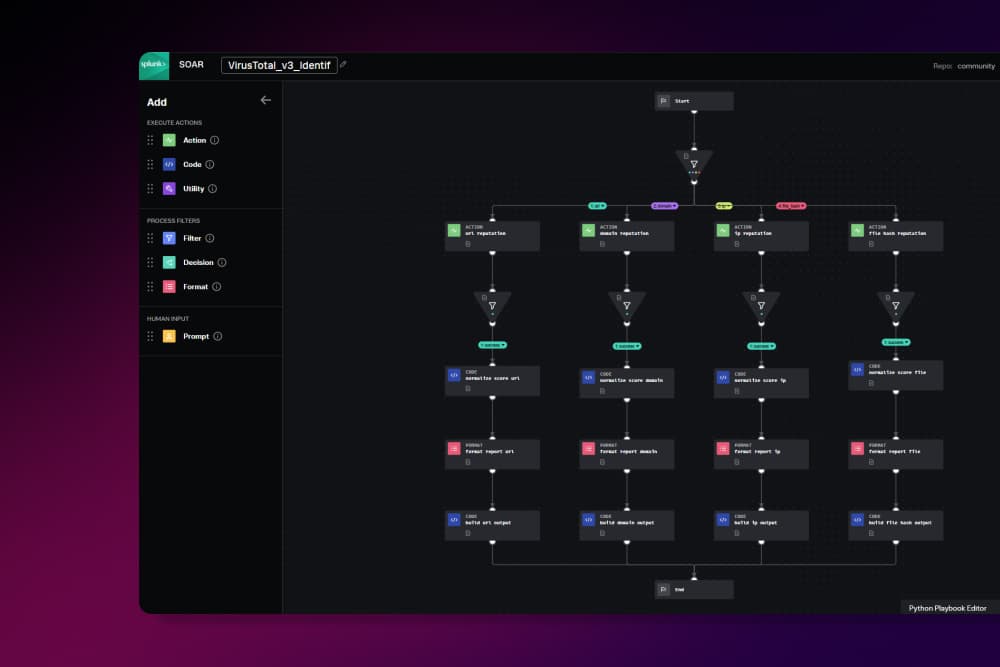Click the yellow Prompt block icon
1000x667 pixels.
pos(169,336)
